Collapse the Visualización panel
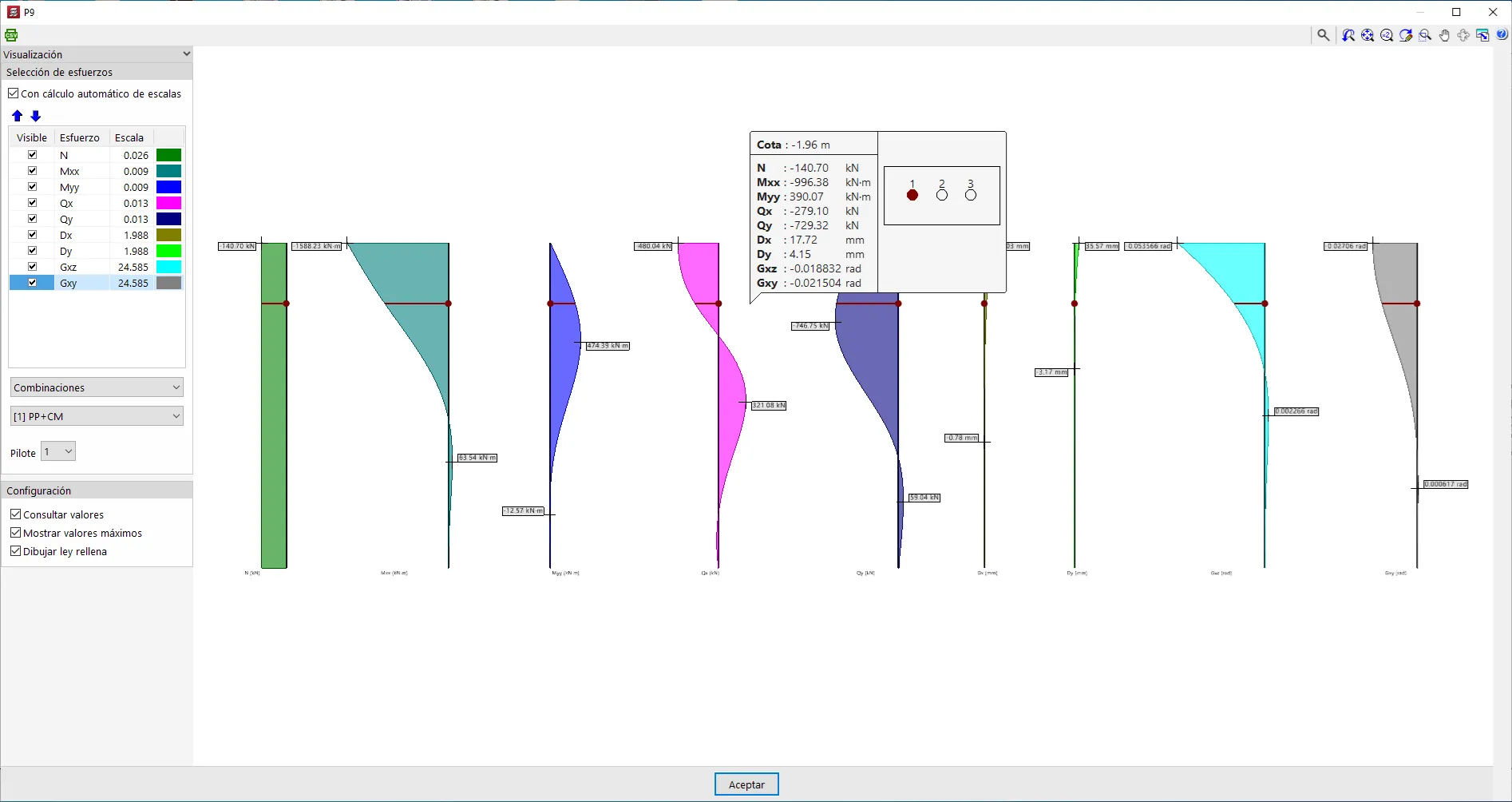 186,54
